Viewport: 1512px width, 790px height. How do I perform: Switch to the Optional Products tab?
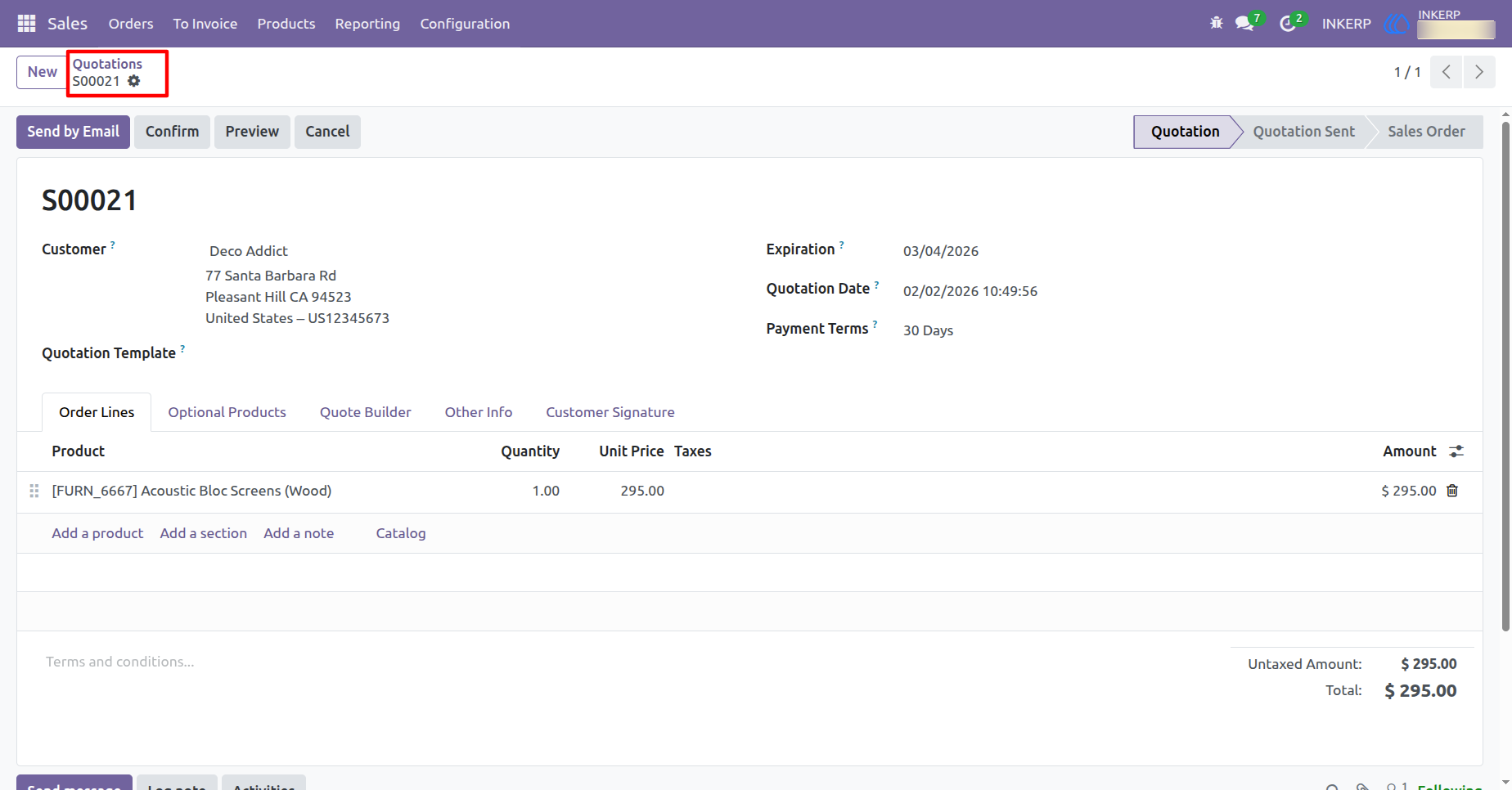[227, 412]
